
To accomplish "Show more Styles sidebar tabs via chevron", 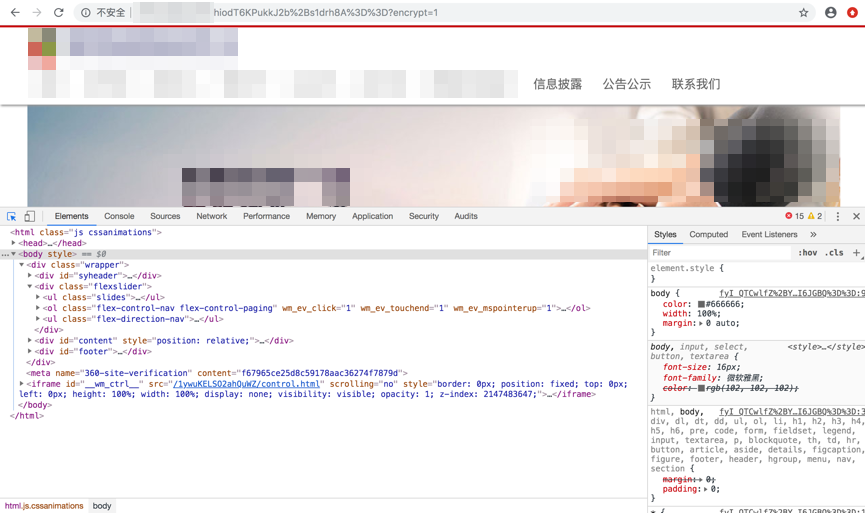I will click(813, 234).
